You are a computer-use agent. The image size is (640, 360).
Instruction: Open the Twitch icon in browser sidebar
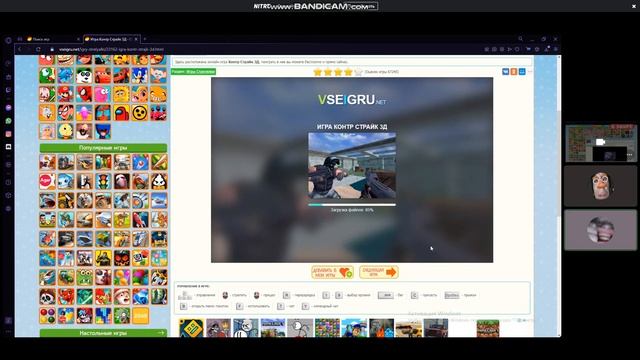(x=9, y=90)
